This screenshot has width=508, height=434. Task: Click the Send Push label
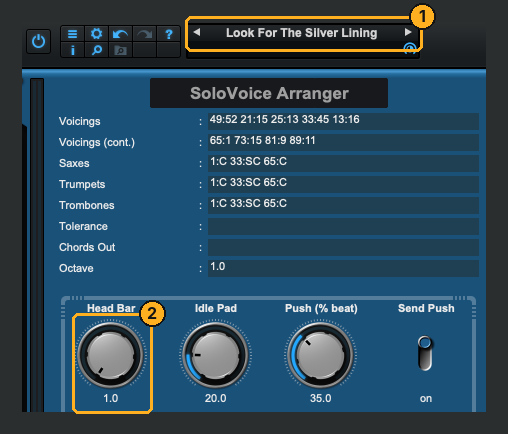coord(426,308)
